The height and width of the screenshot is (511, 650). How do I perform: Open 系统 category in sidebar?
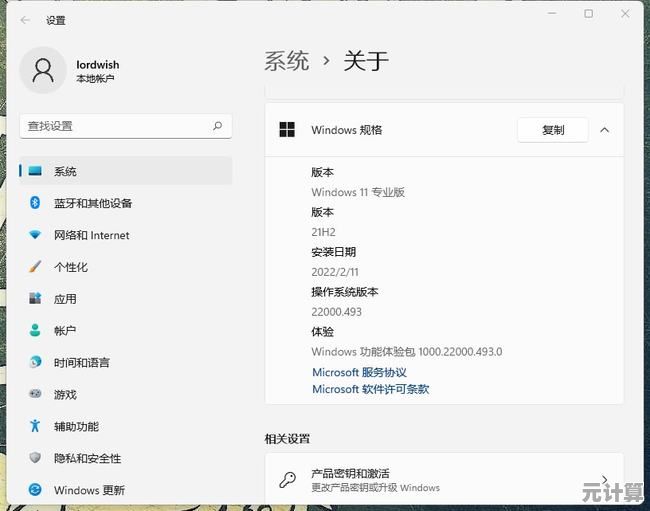click(126, 171)
